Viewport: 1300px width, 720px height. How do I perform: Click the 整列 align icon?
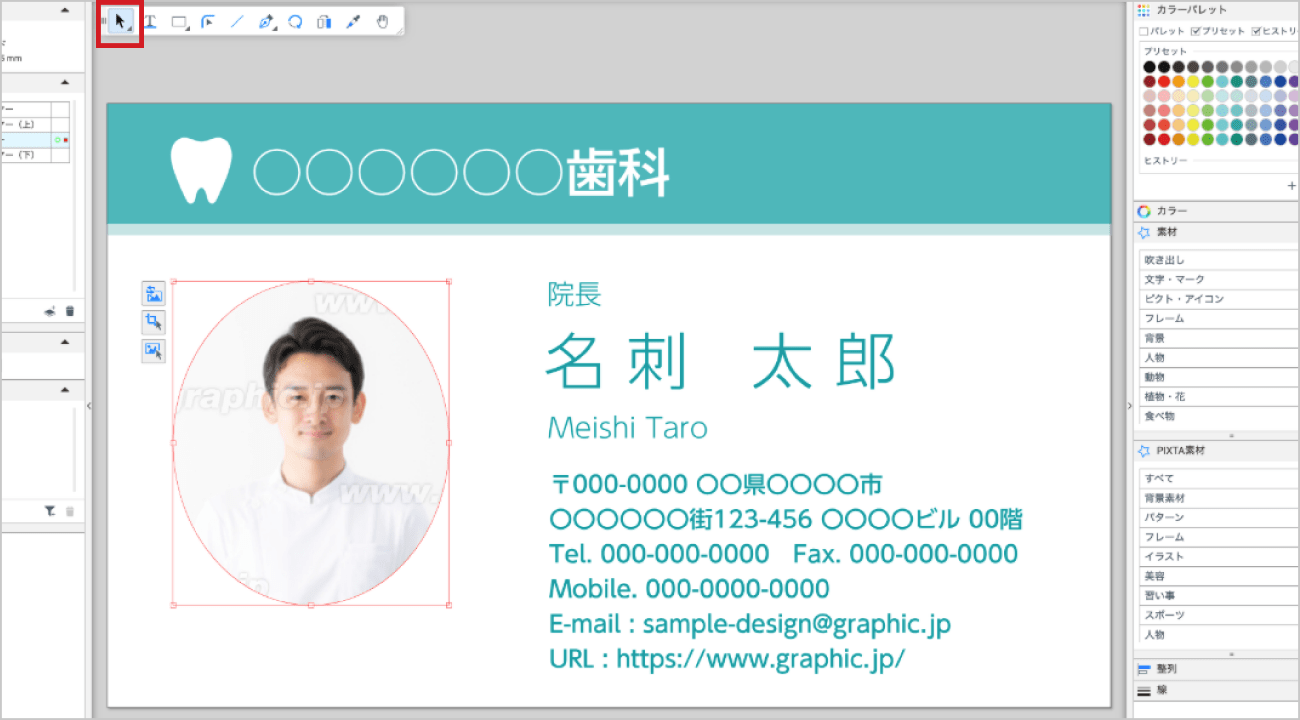(x=1144, y=669)
